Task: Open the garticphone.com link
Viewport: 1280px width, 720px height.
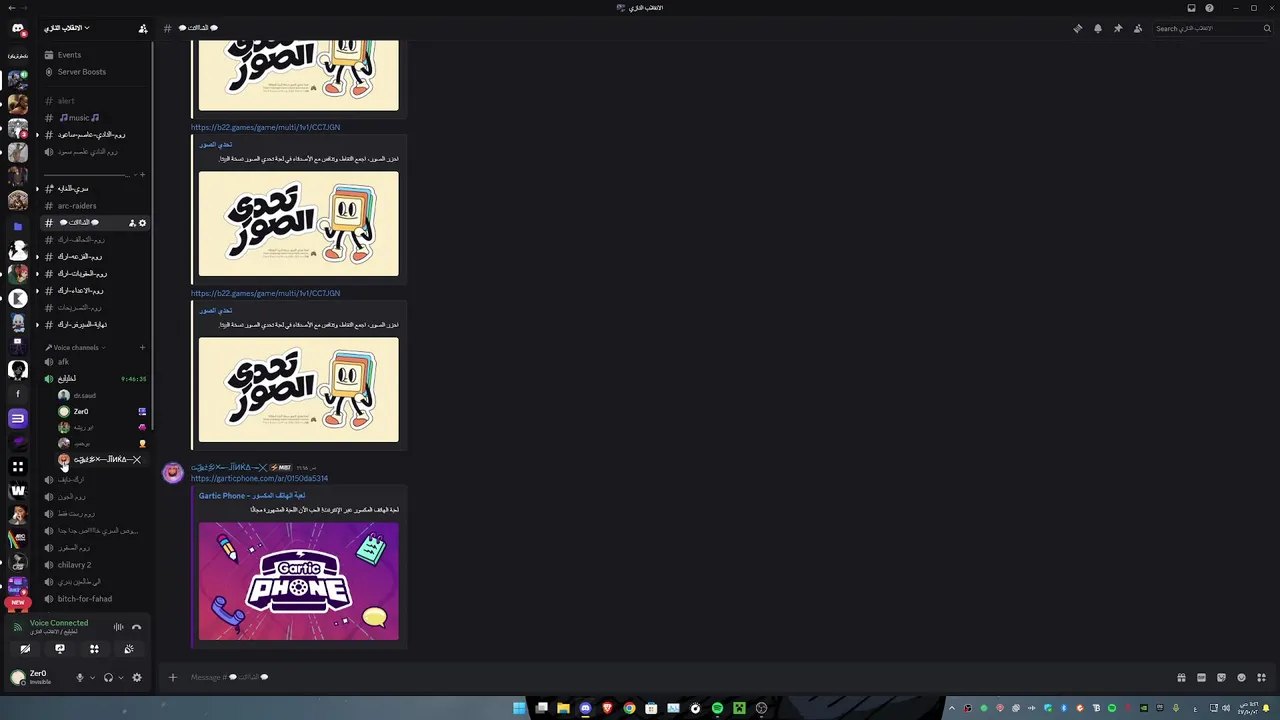Action: click(259, 479)
